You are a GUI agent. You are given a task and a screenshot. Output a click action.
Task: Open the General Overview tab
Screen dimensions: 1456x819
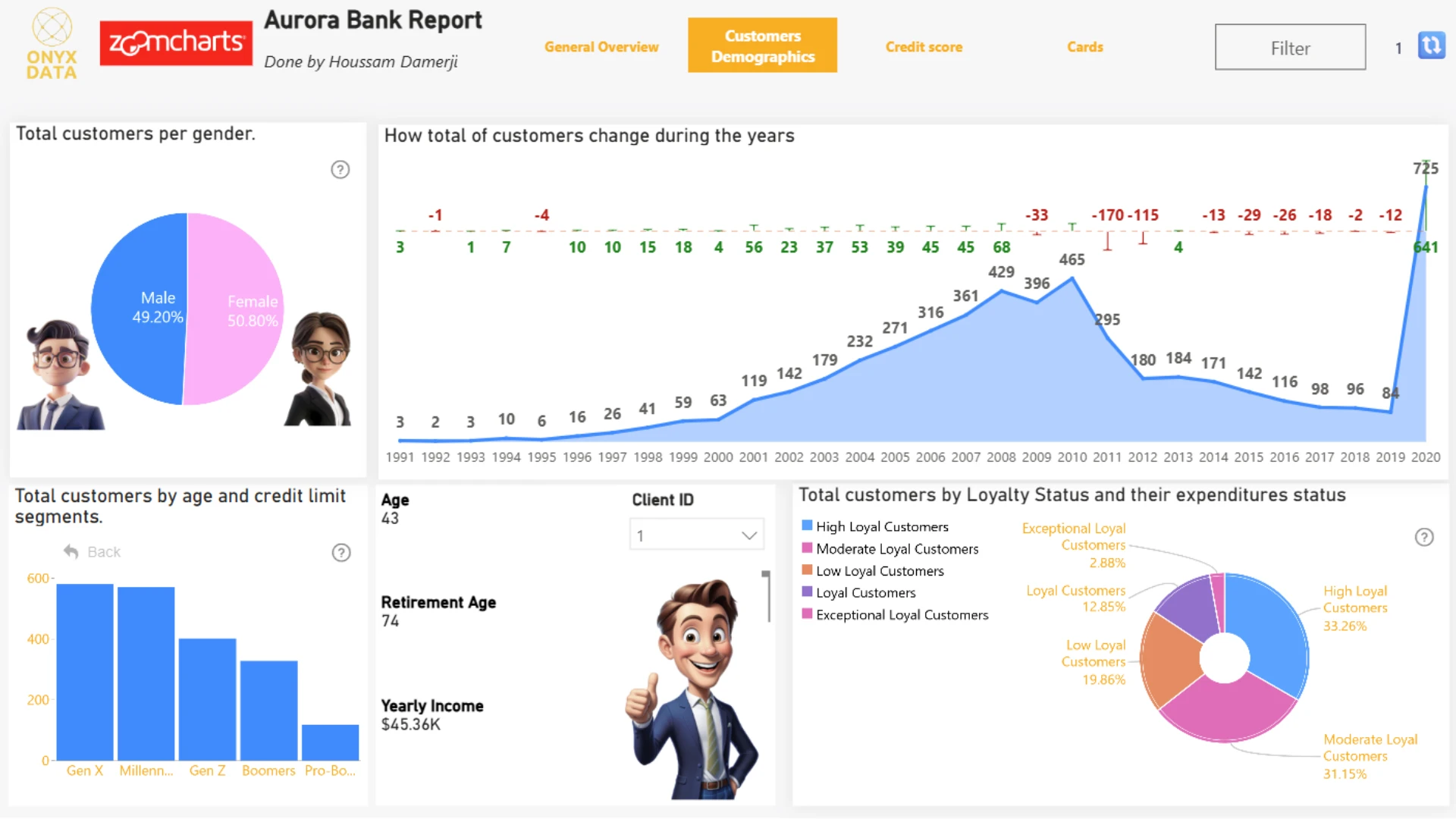click(x=601, y=47)
